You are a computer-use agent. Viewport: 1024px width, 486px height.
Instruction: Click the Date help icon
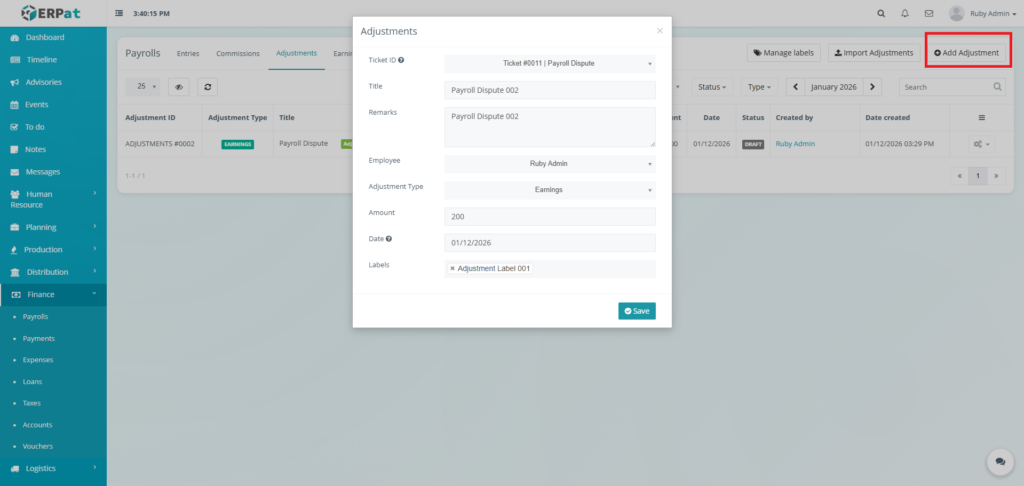389,239
